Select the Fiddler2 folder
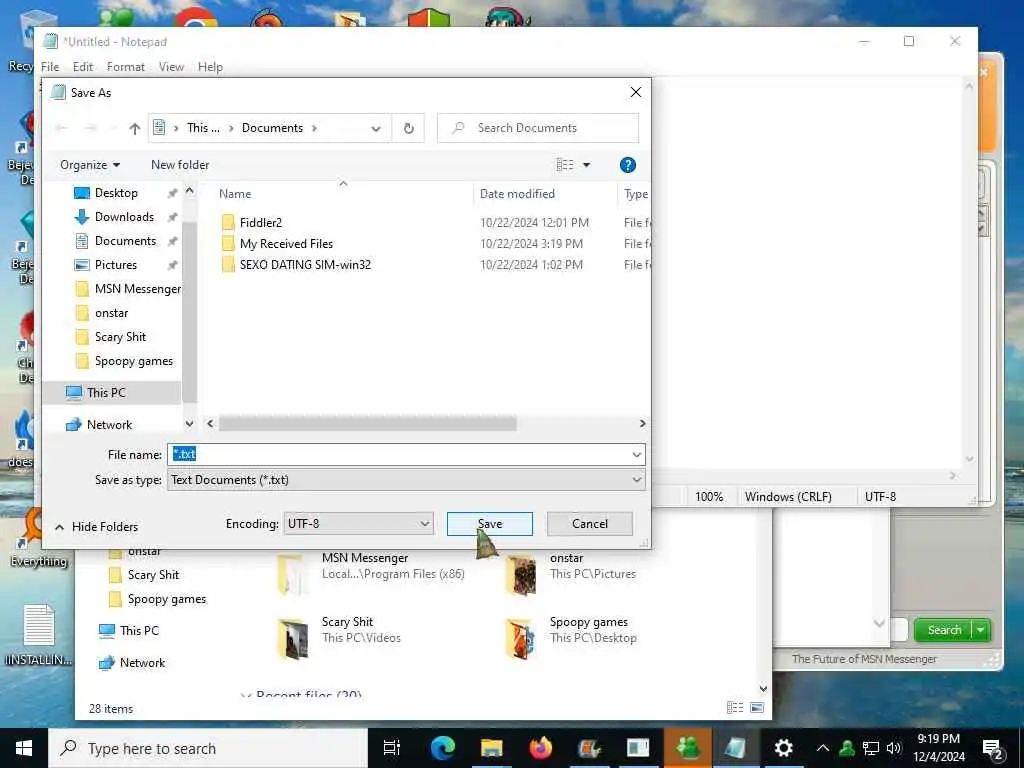This screenshot has width=1024, height=768. [x=261, y=223]
